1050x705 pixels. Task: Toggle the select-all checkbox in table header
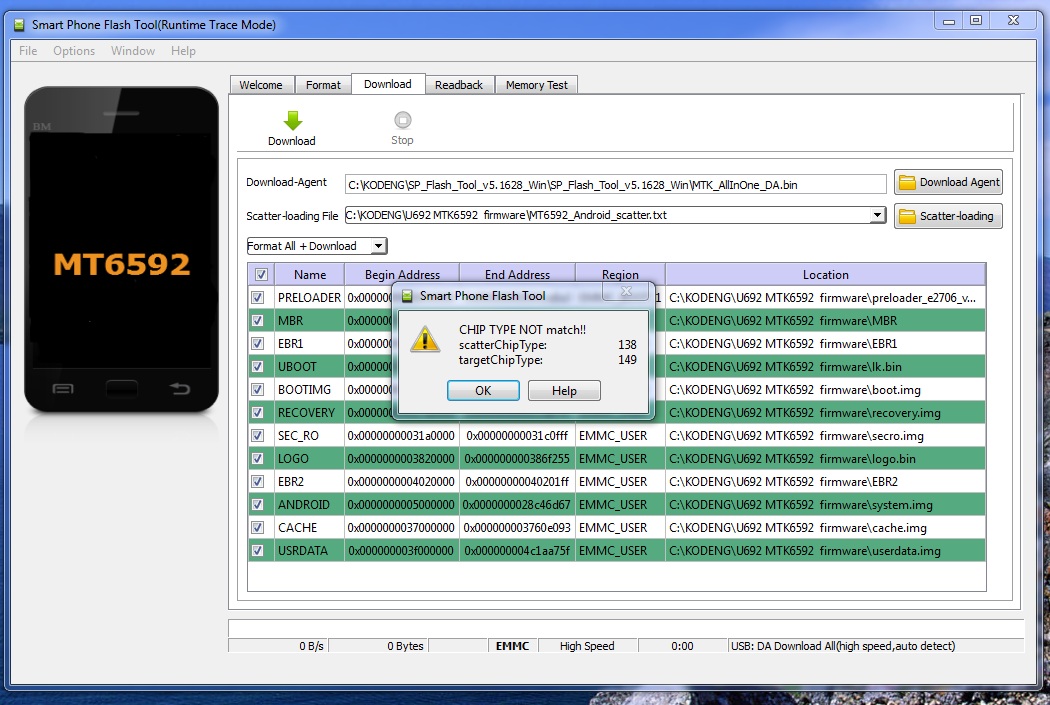tap(261, 275)
